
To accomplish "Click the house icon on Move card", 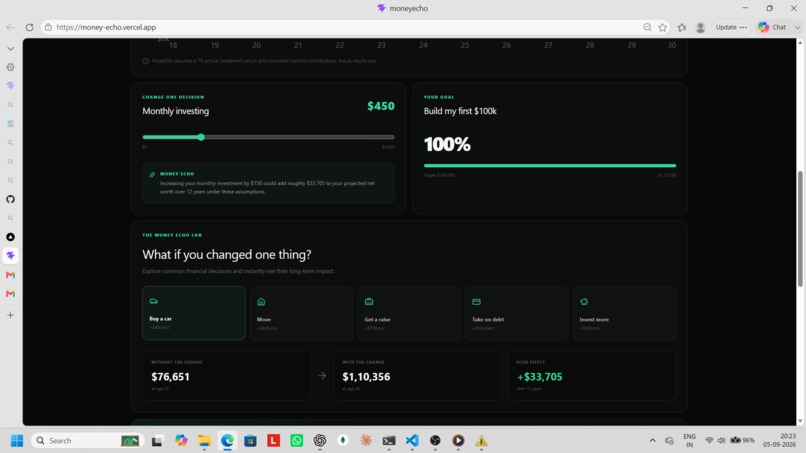I will (x=261, y=302).
